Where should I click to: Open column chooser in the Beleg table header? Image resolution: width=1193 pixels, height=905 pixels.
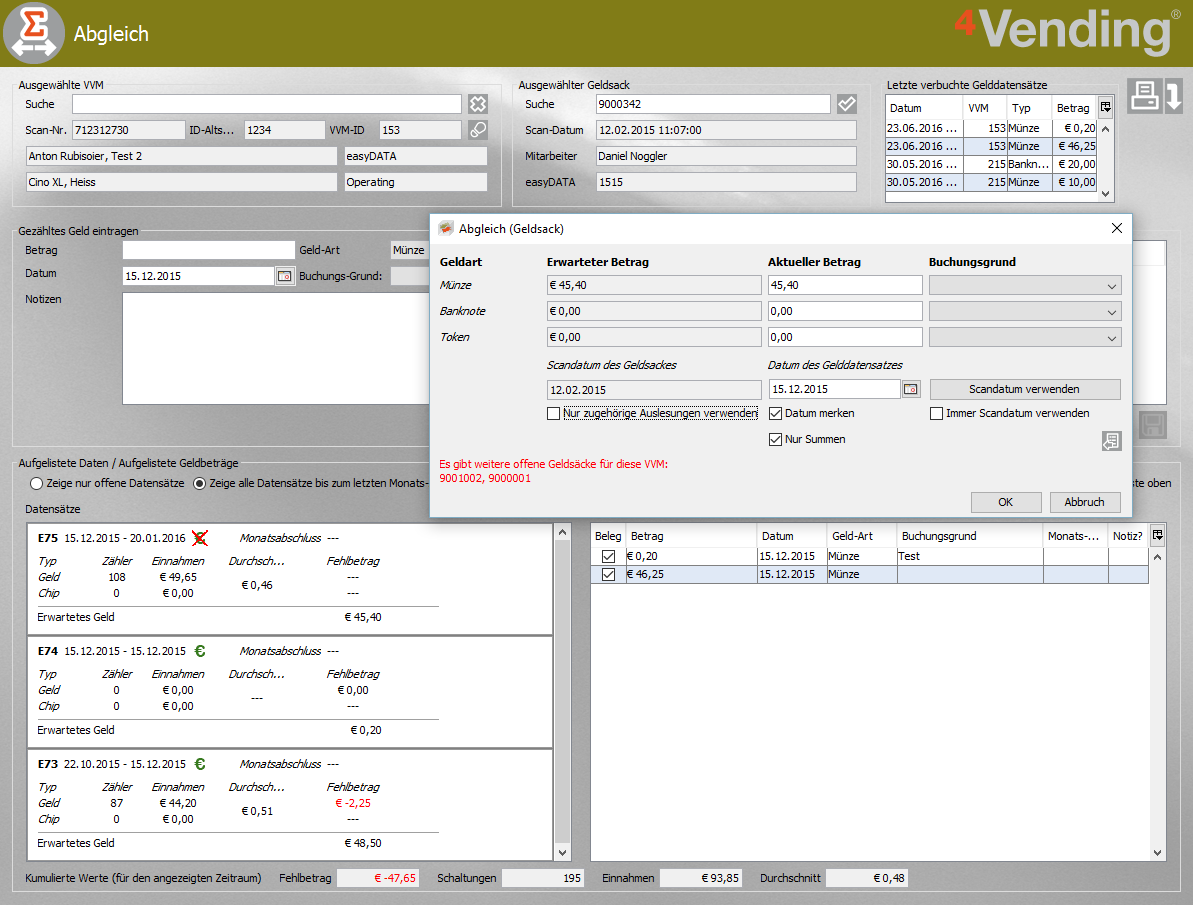1157,535
